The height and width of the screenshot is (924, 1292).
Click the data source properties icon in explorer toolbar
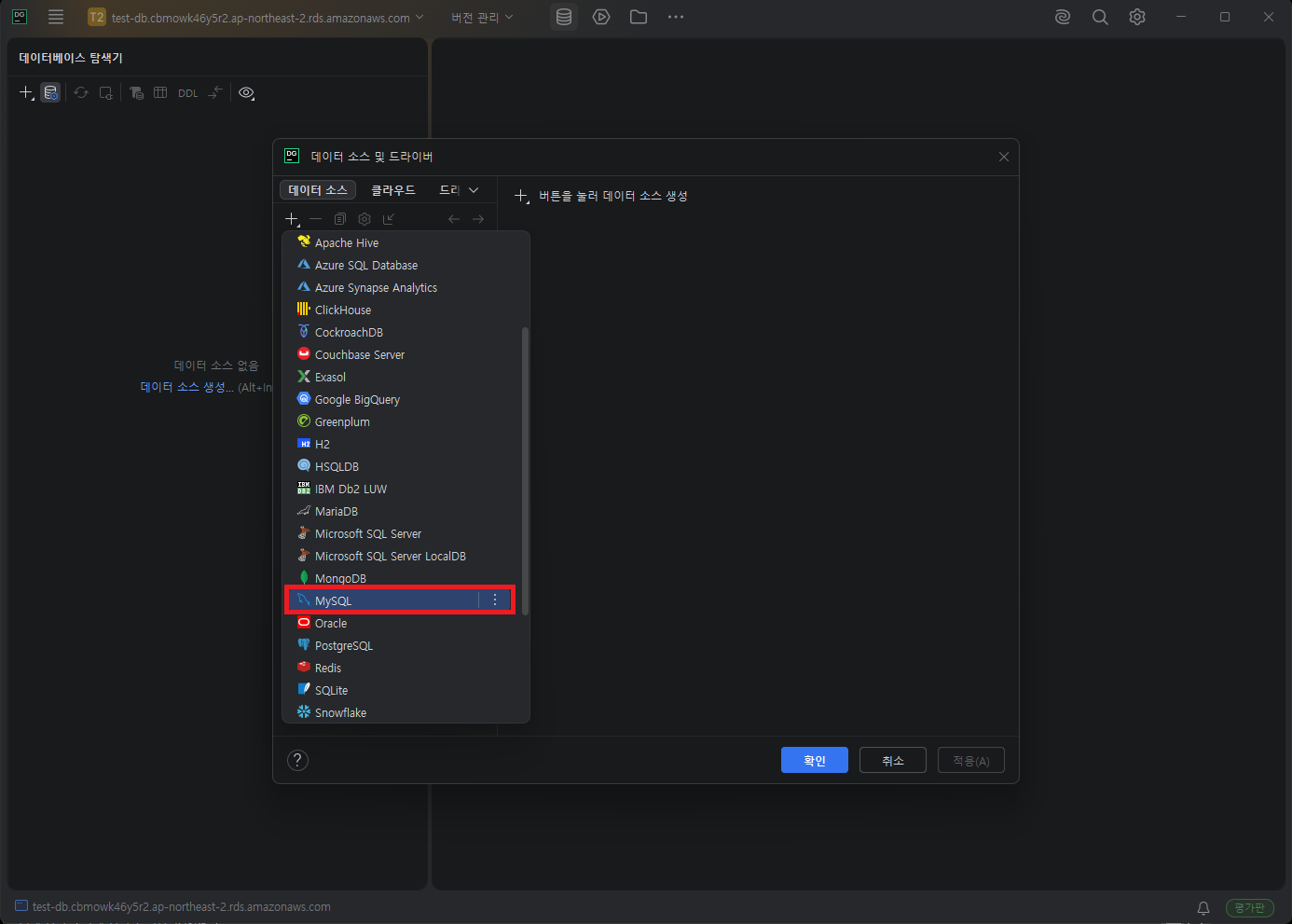(51, 92)
